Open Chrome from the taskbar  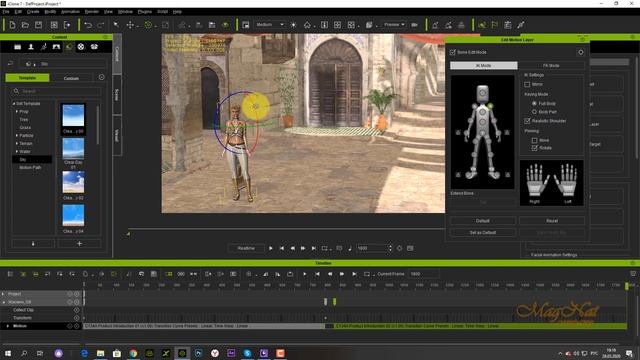tap(133, 353)
